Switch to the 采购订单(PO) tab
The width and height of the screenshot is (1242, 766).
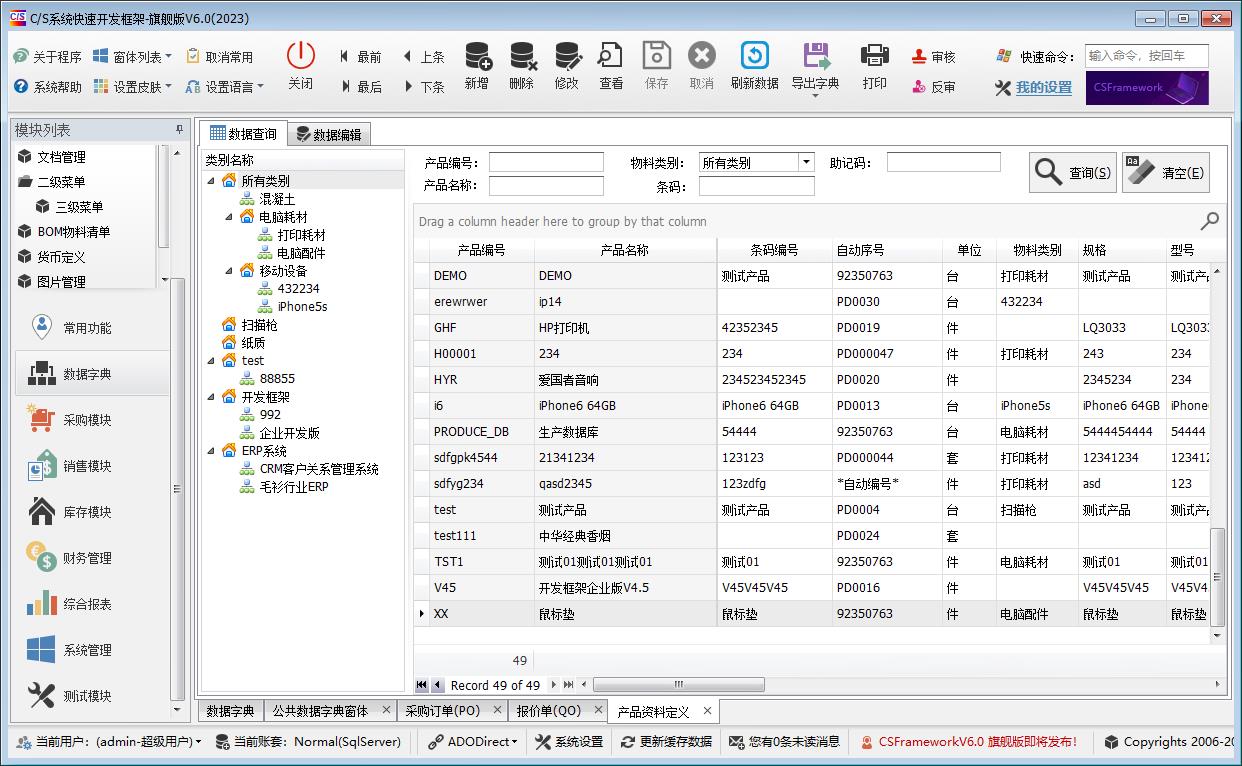(440, 711)
